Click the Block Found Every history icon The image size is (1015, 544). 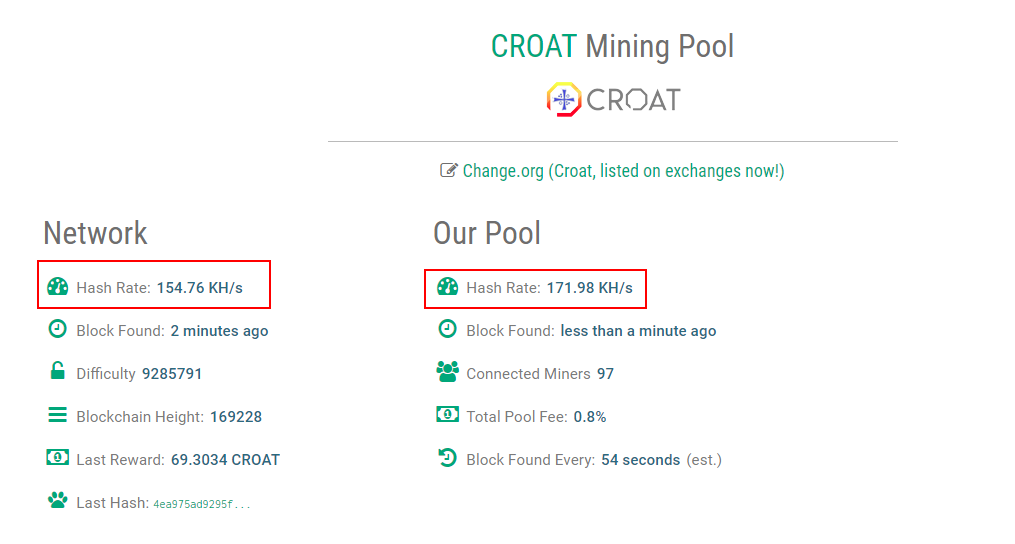(x=447, y=458)
